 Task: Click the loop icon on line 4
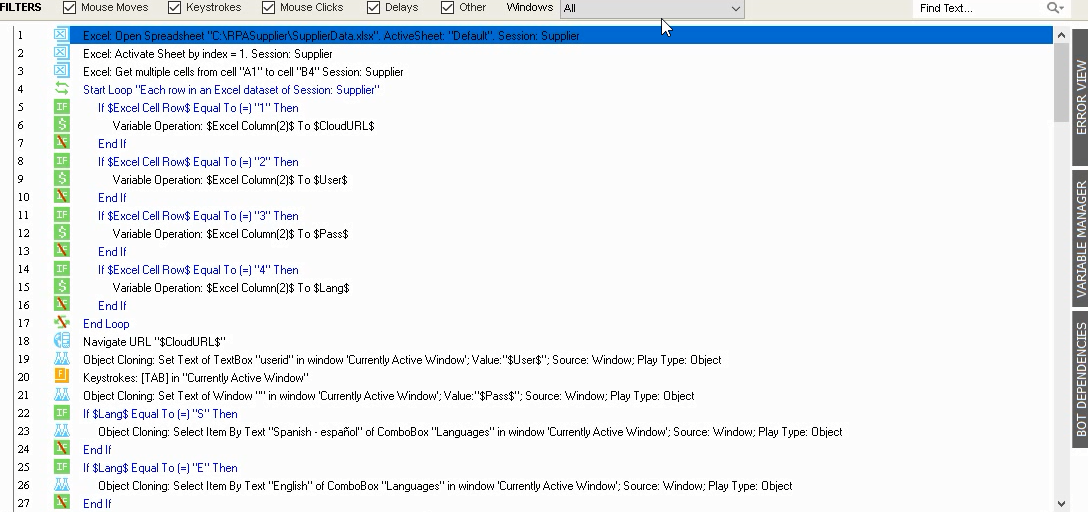(x=61, y=89)
